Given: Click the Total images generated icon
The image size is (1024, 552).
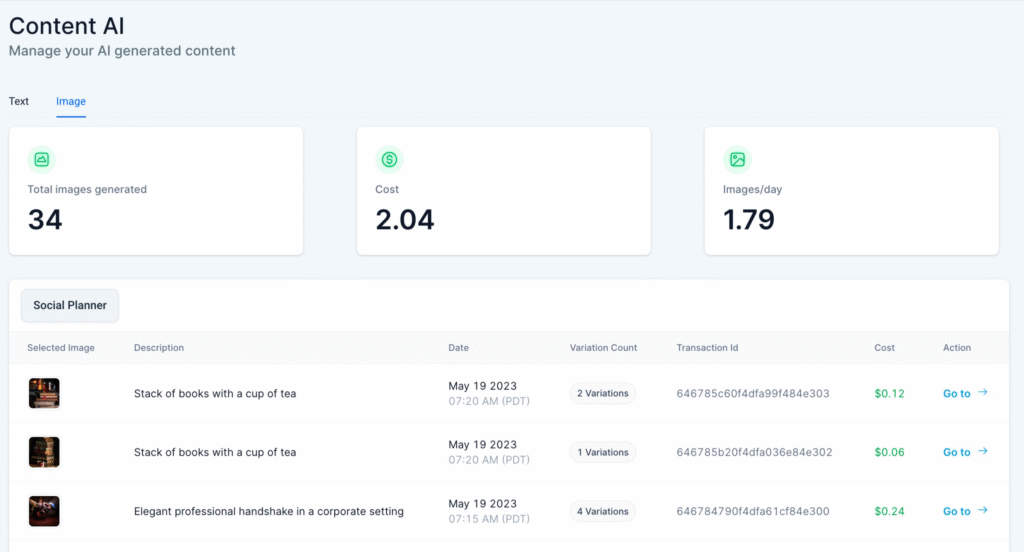Looking at the screenshot, I should 41,159.
